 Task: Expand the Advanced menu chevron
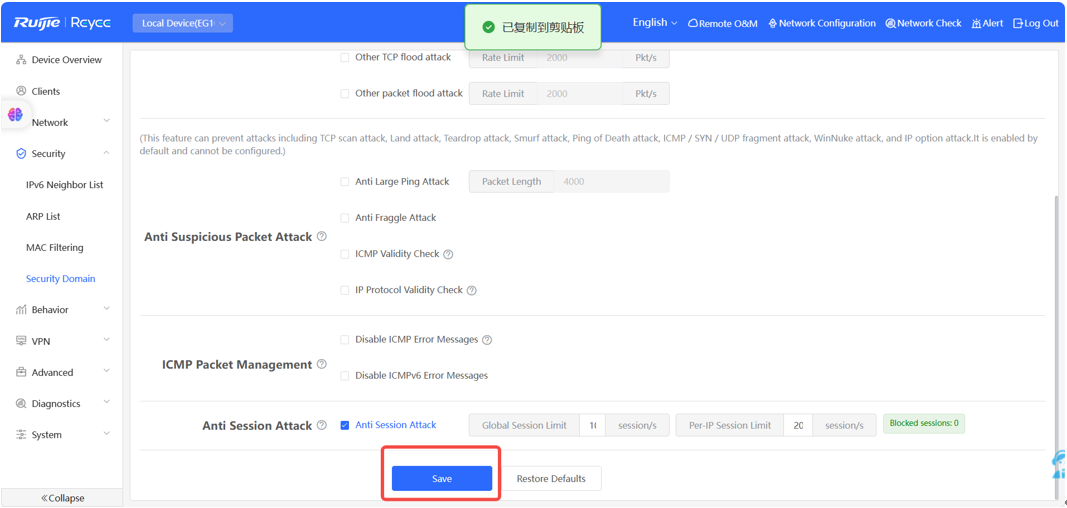point(106,371)
